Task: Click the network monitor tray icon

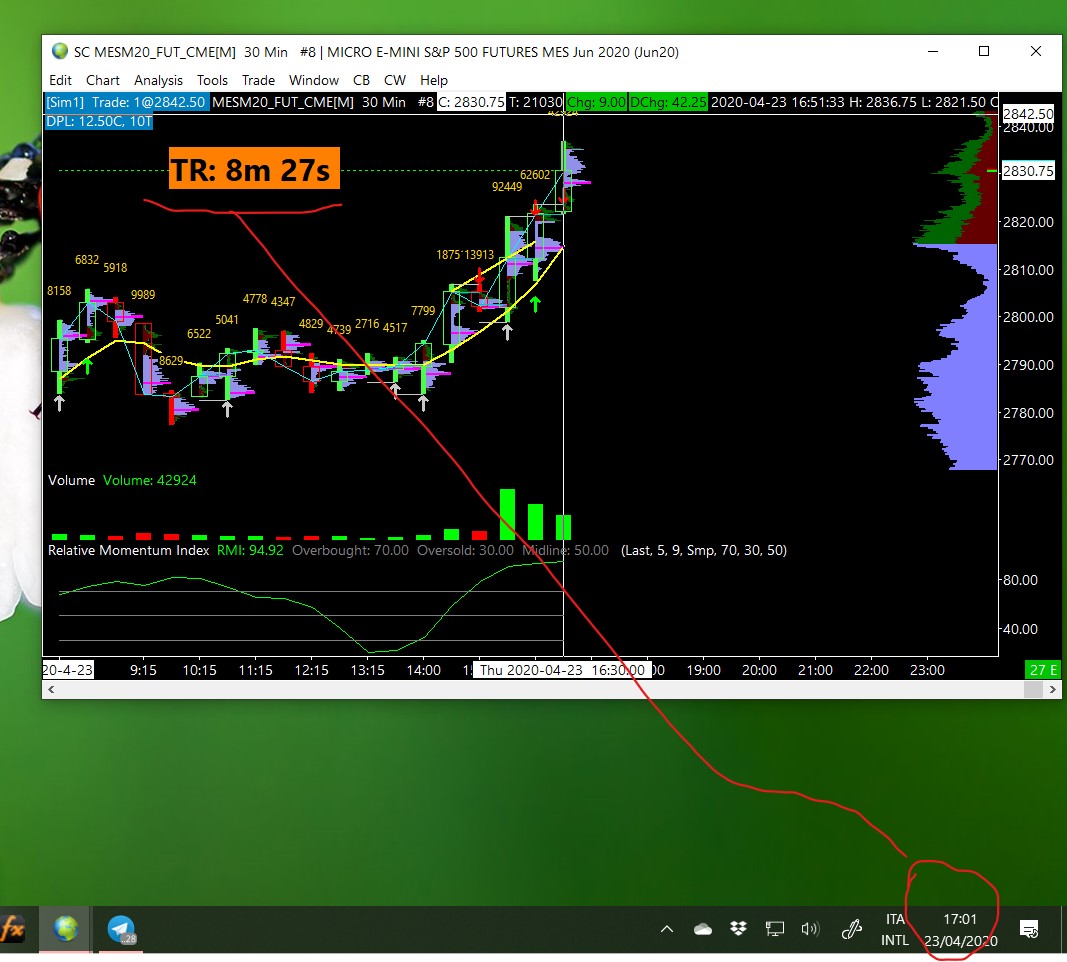Action: point(774,929)
